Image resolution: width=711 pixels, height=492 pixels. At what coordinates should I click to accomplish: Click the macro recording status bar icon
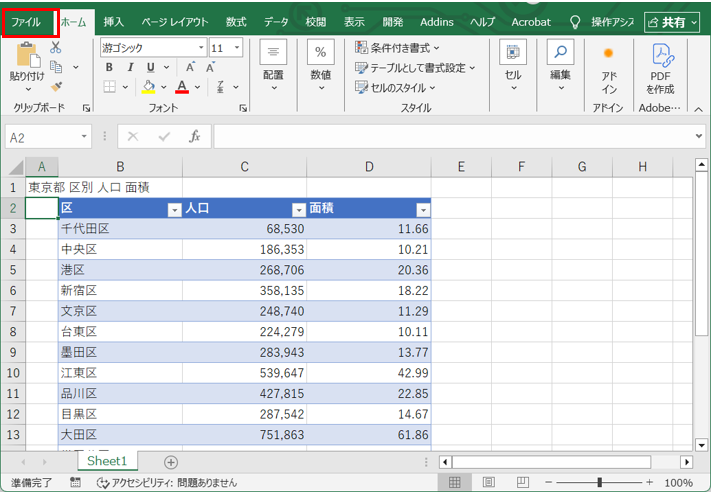75,482
